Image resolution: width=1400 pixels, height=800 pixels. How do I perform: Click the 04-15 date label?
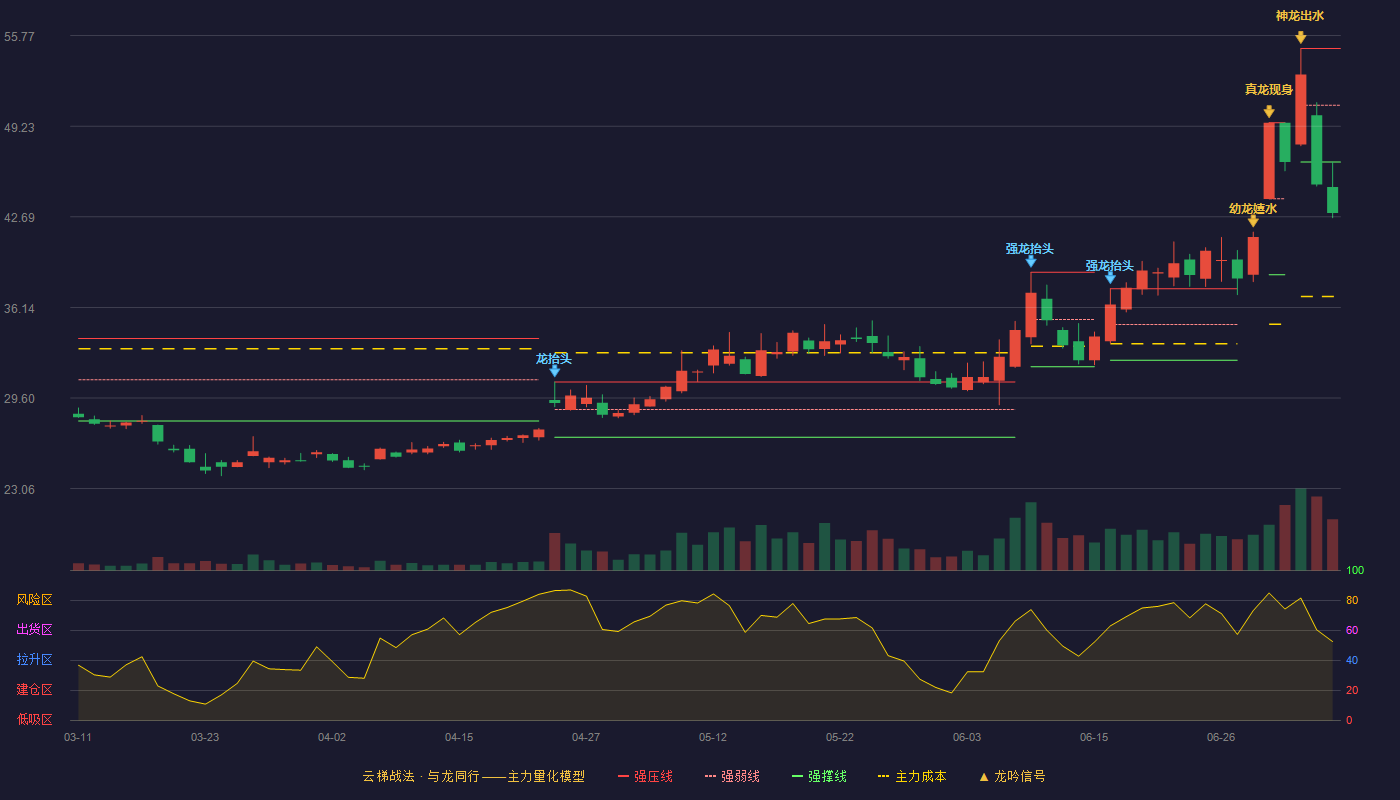pyautogui.click(x=459, y=737)
